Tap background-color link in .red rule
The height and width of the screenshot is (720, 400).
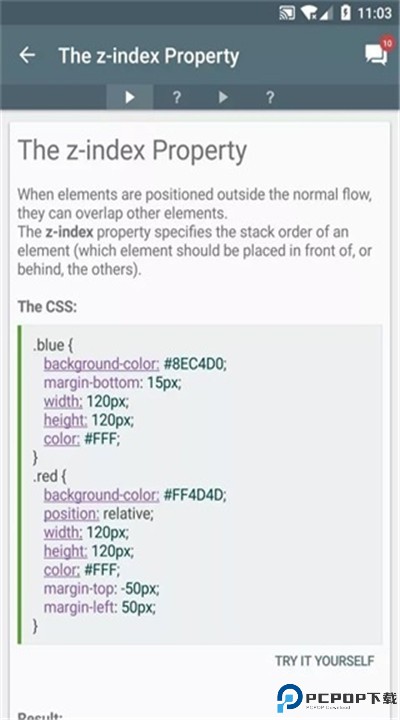point(101,495)
